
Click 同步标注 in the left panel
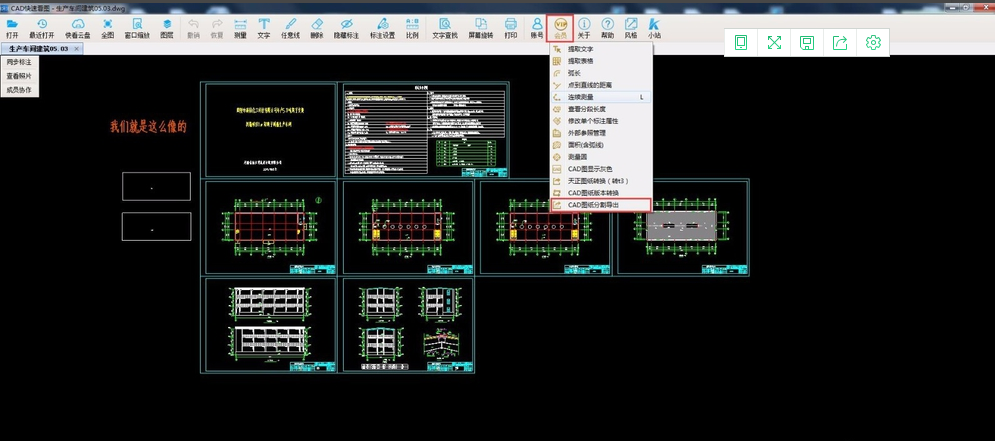[x=19, y=62]
